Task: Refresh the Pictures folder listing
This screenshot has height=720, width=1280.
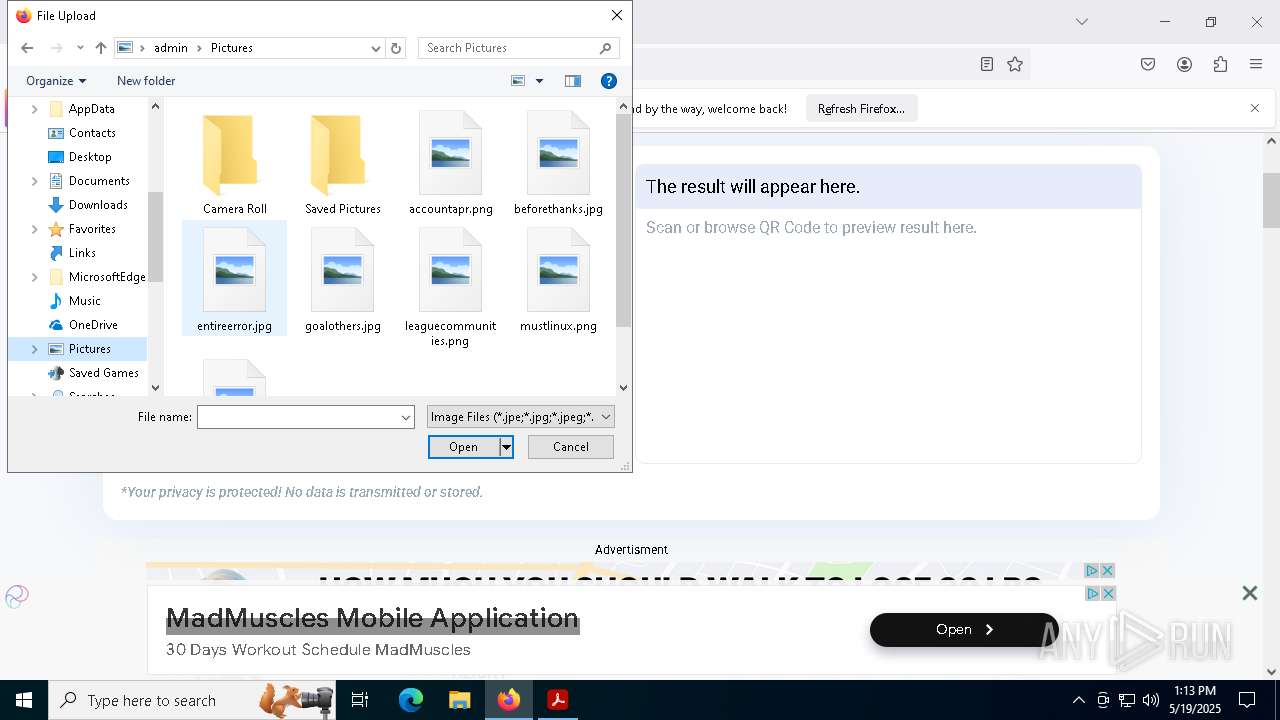Action: [396, 48]
